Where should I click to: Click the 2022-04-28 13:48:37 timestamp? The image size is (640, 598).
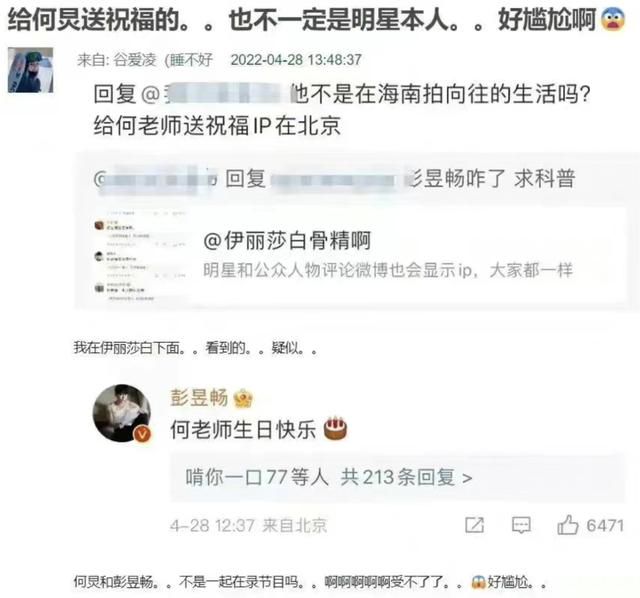click(x=296, y=60)
